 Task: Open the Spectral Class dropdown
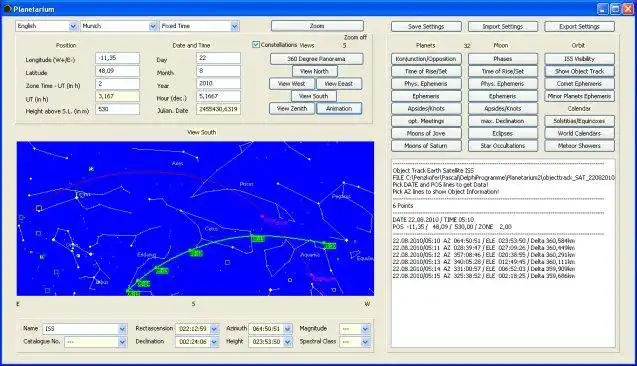coord(365,342)
